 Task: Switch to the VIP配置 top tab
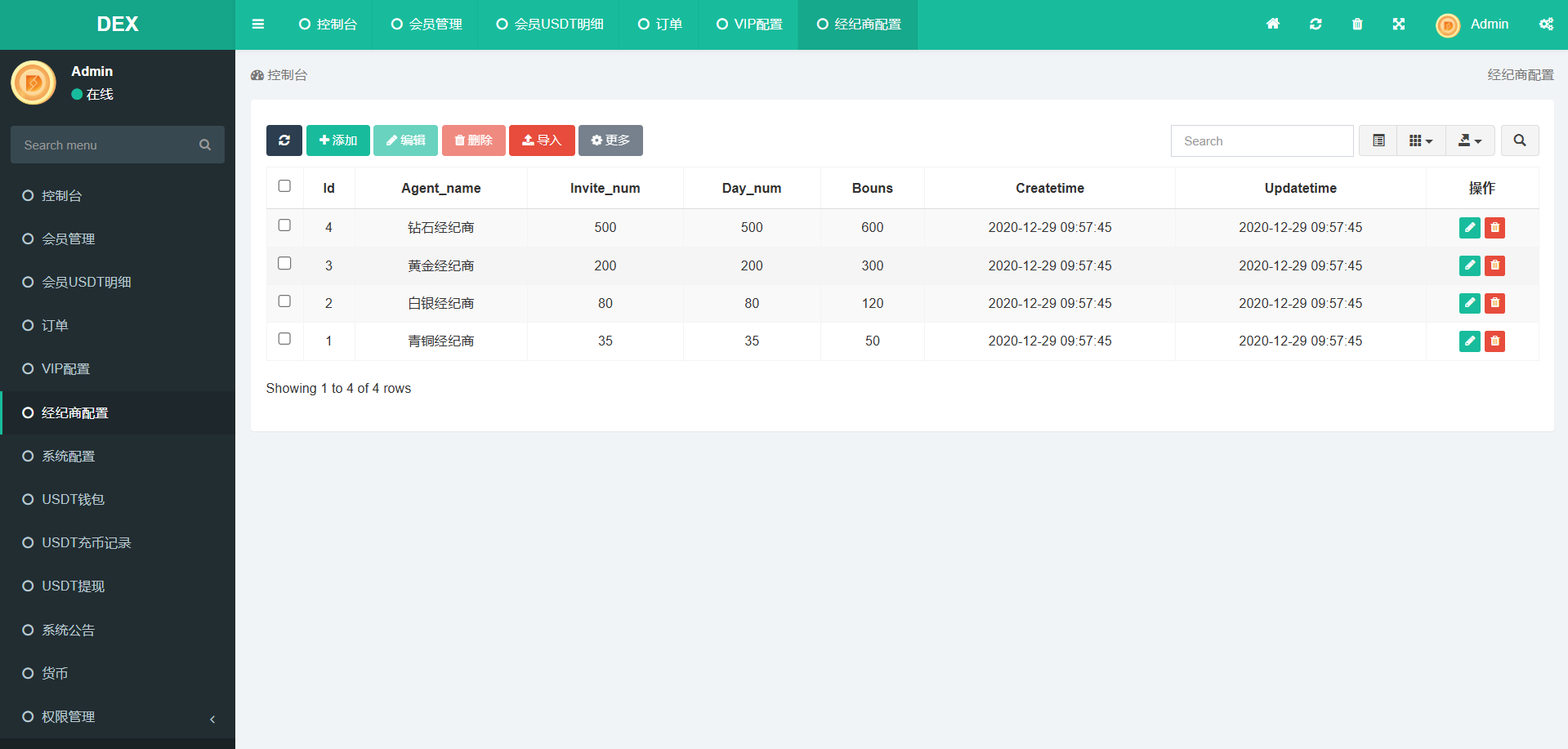point(749,25)
